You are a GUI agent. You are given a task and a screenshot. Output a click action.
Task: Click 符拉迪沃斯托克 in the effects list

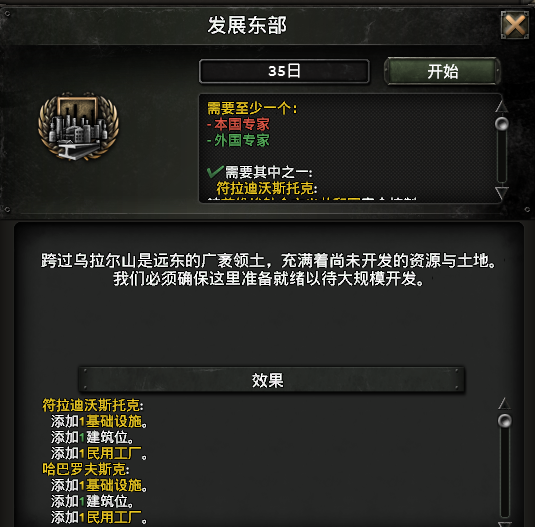91,405
